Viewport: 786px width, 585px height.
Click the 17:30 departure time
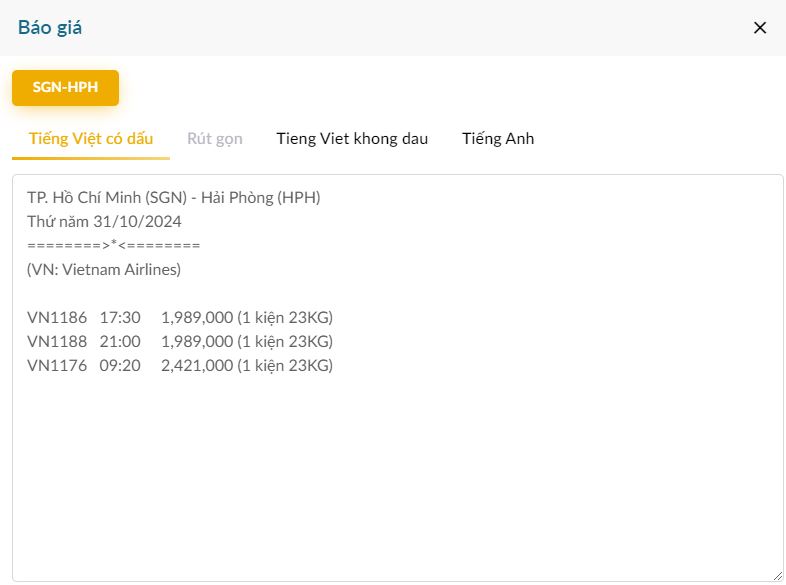pyautogui.click(x=119, y=317)
